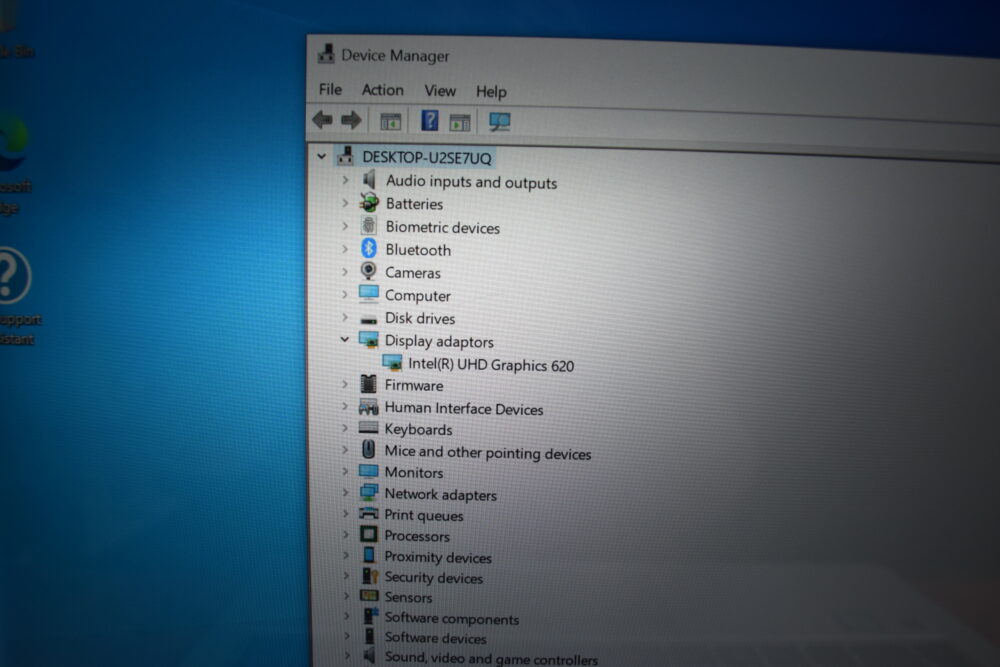Expand the Computer category

point(345,294)
